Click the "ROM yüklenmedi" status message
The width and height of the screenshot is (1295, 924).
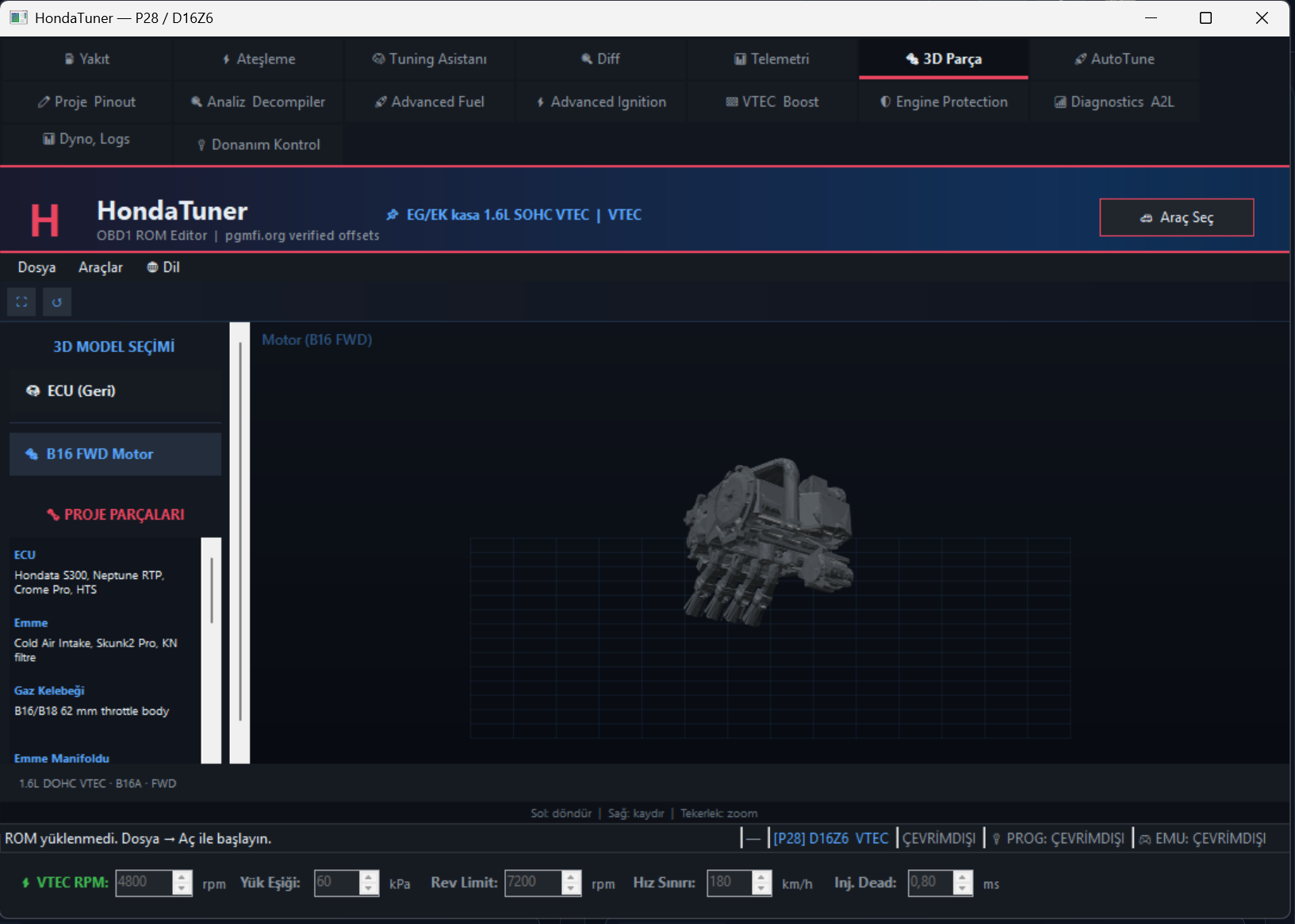point(138,838)
